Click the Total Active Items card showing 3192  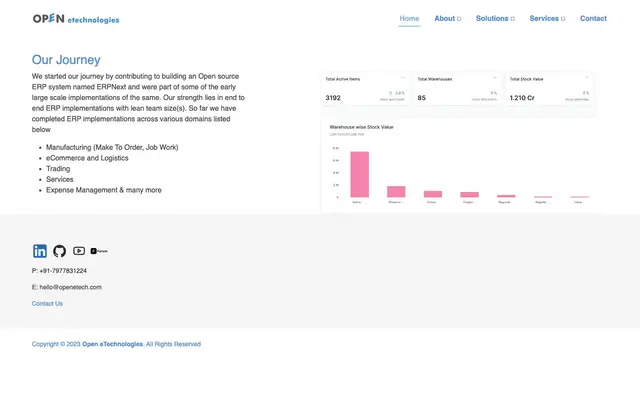coord(366,89)
